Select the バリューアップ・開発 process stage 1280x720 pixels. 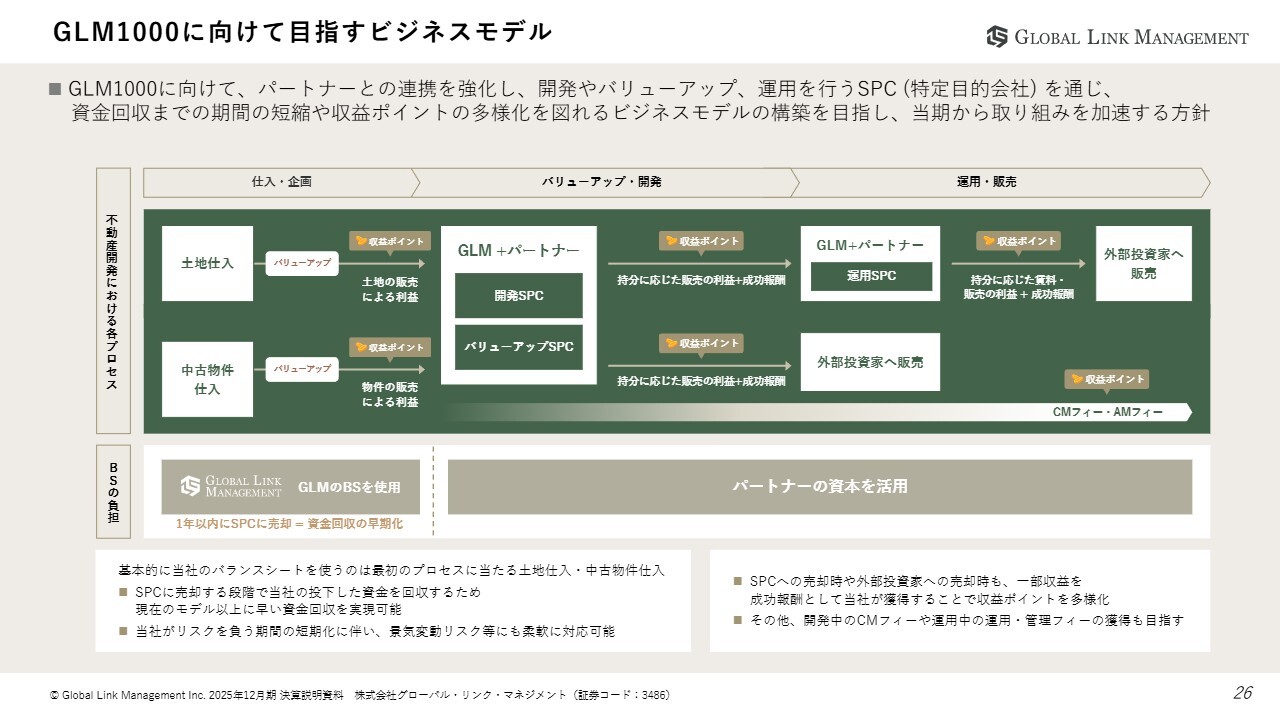click(602, 182)
